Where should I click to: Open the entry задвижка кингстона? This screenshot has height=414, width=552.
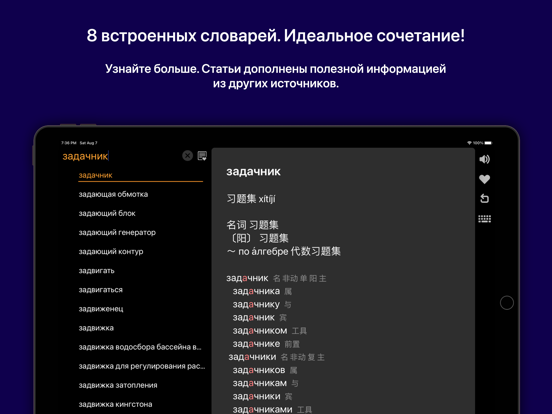point(115,404)
